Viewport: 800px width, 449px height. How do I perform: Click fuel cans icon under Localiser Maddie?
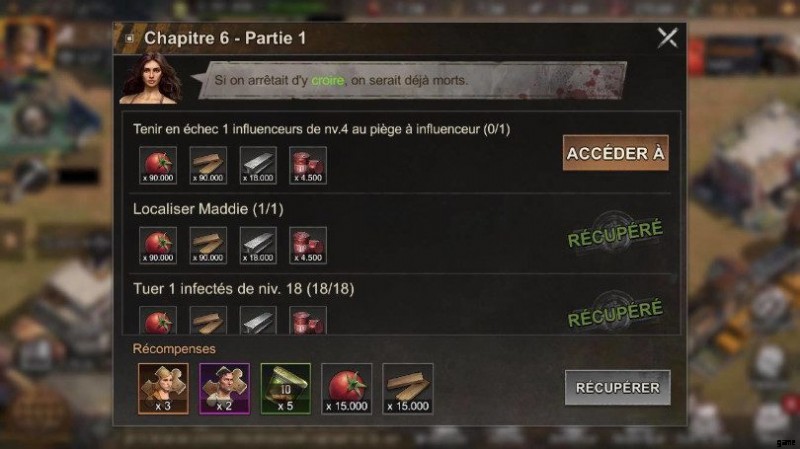308,245
